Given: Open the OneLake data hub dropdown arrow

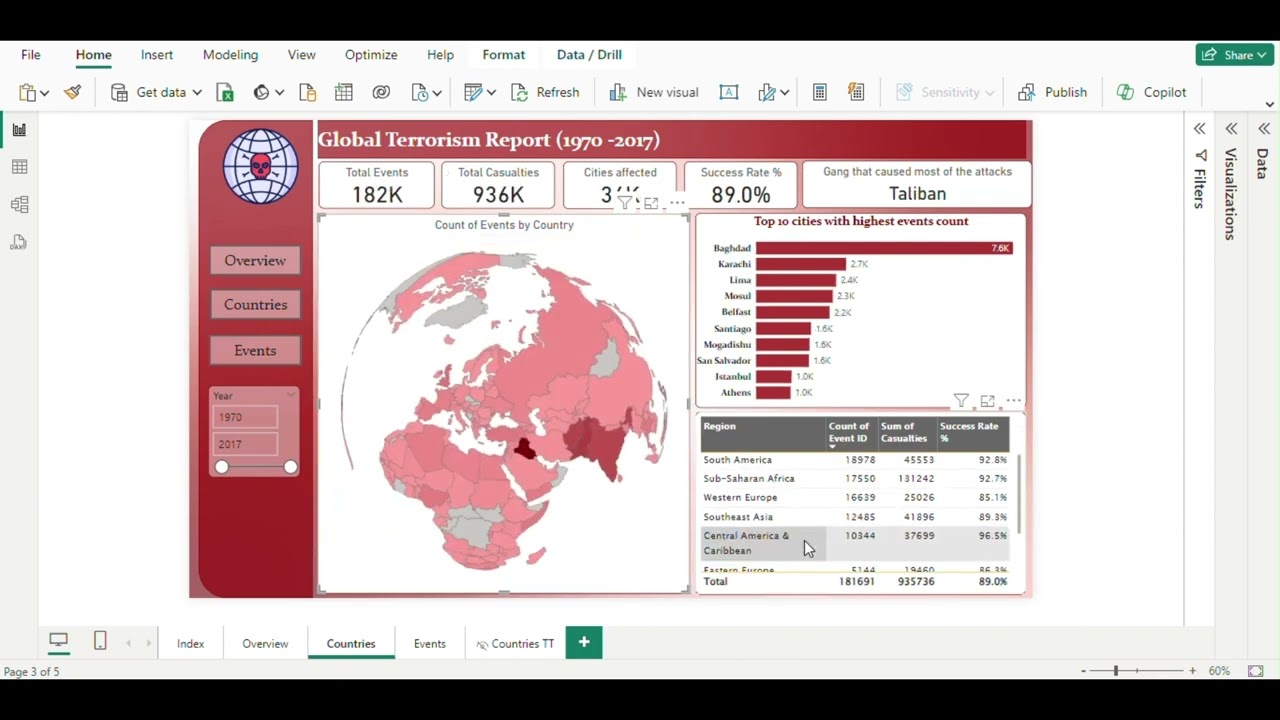Looking at the screenshot, I should click(x=279, y=93).
